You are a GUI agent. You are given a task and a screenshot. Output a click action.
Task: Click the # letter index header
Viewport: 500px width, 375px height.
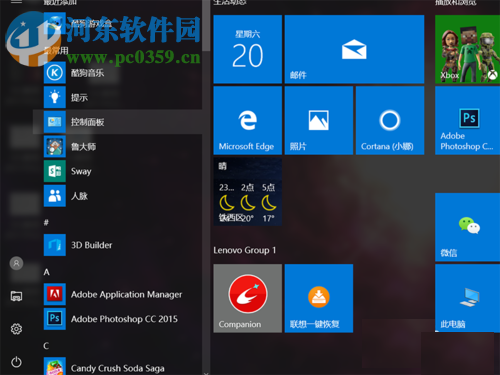click(x=46, y=222)
